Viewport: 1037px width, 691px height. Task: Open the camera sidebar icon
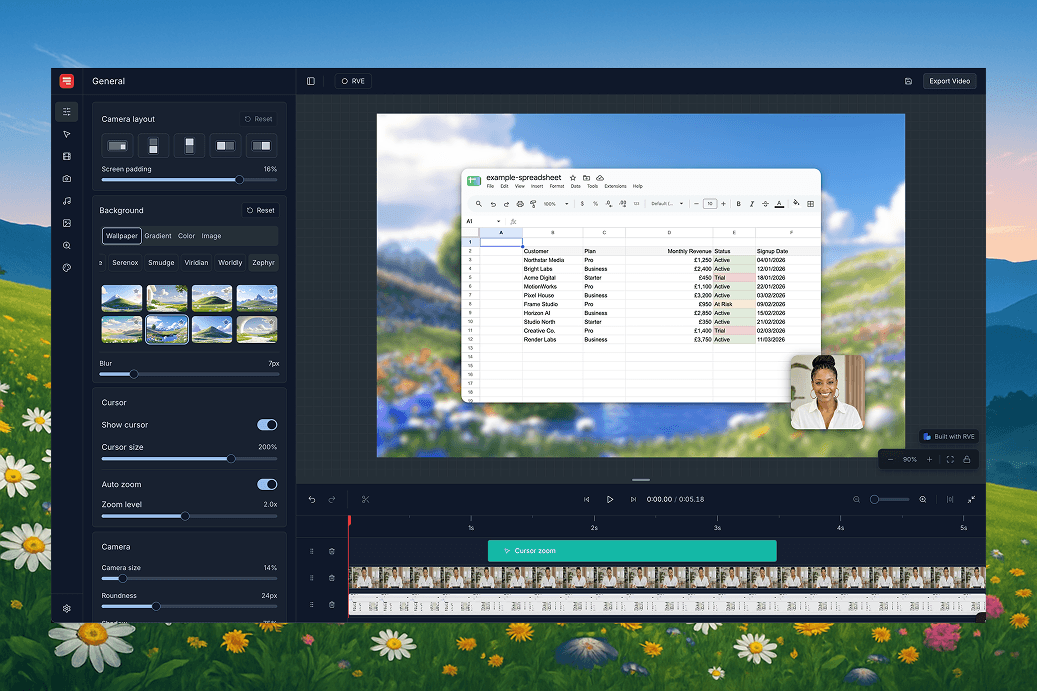pos(67,179)
